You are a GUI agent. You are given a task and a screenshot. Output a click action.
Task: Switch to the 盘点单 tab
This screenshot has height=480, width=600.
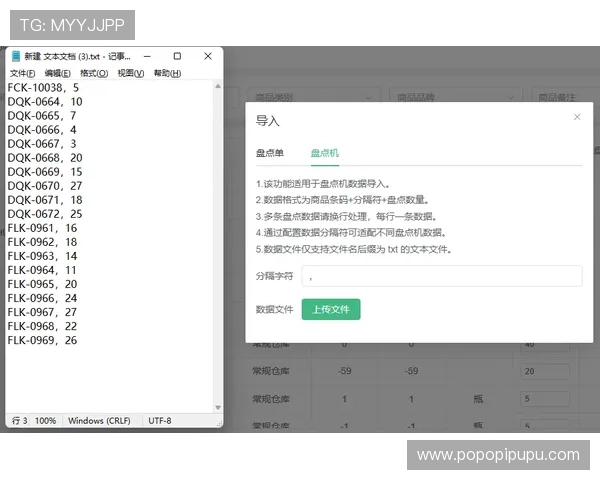click(x=270, y=153)
